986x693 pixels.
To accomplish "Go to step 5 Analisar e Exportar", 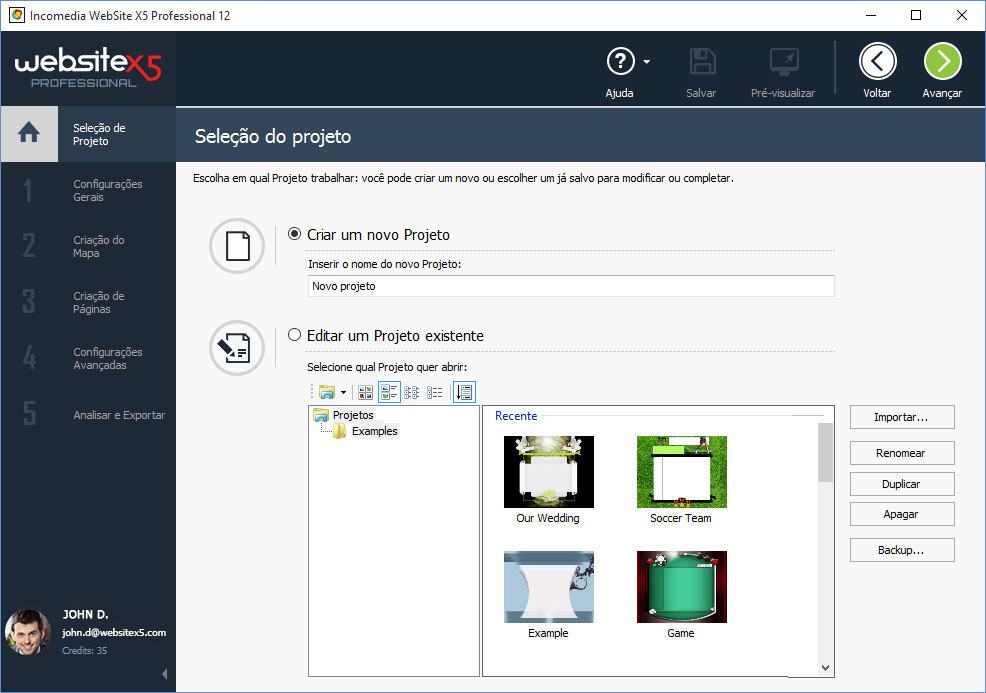I will (89, 414).
